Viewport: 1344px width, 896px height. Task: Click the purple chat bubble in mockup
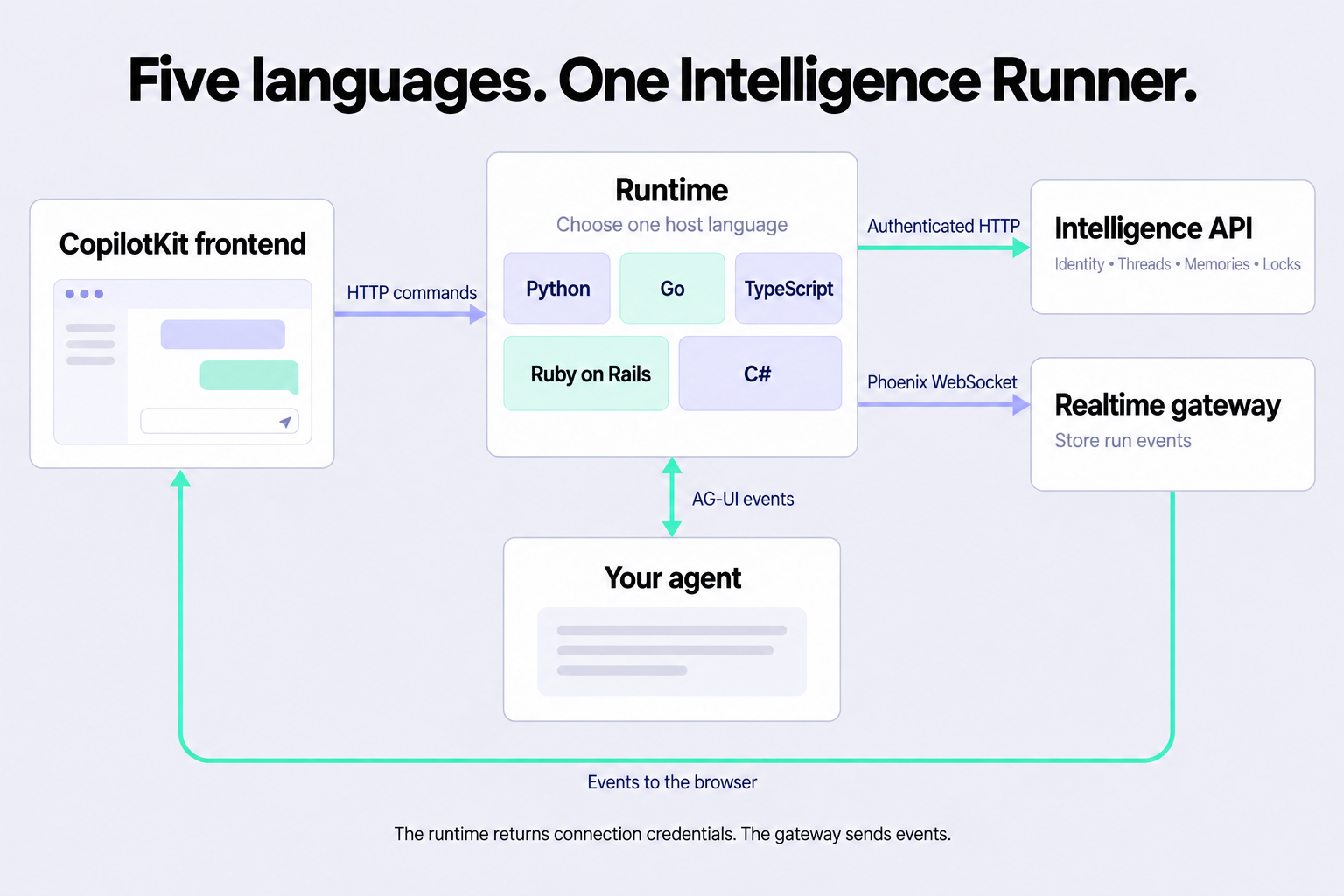pyautogui.click(x=223, y=334)
